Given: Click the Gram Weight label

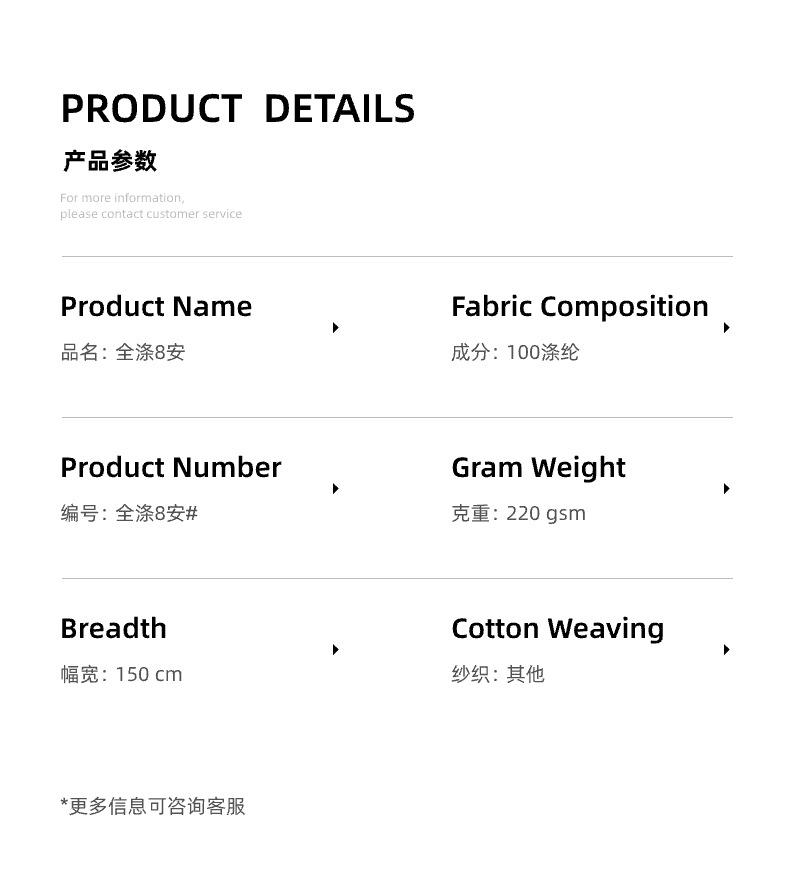Looking at the screenshot, I should (x=538, y=467).
